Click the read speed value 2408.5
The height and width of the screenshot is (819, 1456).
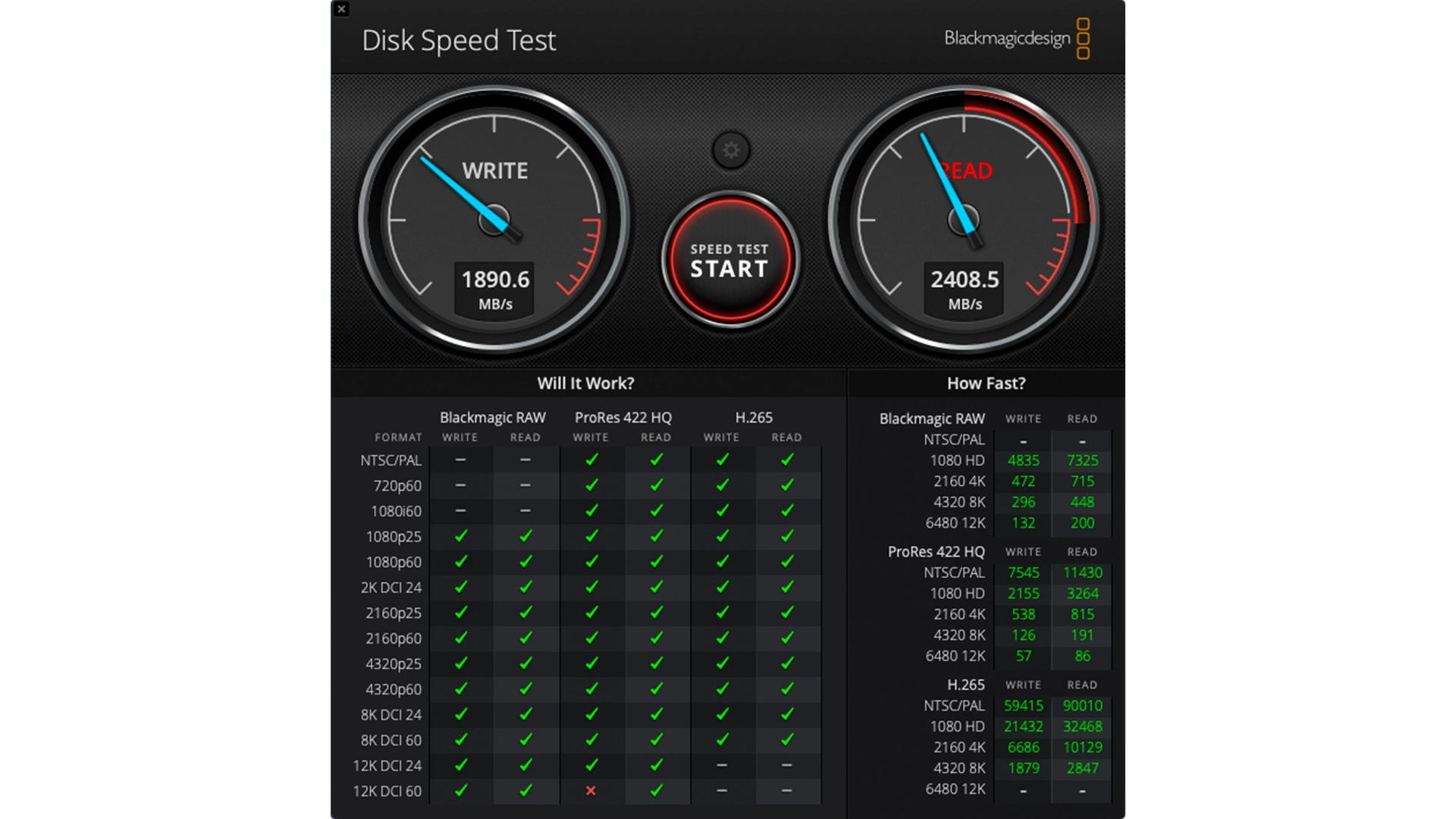[965, 279]
